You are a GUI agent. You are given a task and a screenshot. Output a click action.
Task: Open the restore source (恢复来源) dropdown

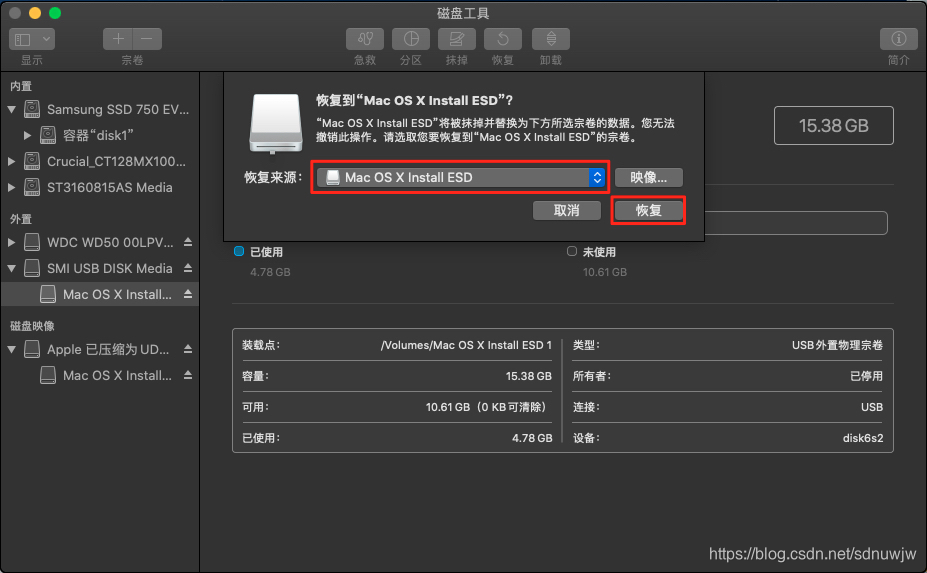coord(461,177)
